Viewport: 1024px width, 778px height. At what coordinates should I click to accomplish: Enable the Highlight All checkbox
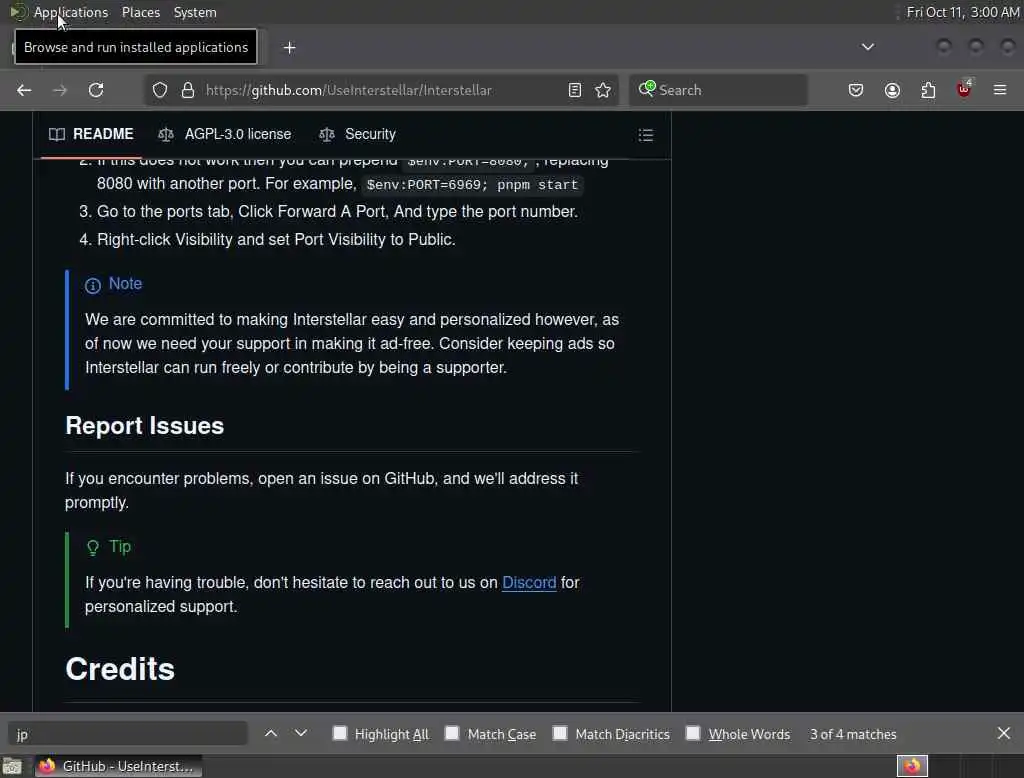point(340,733)
